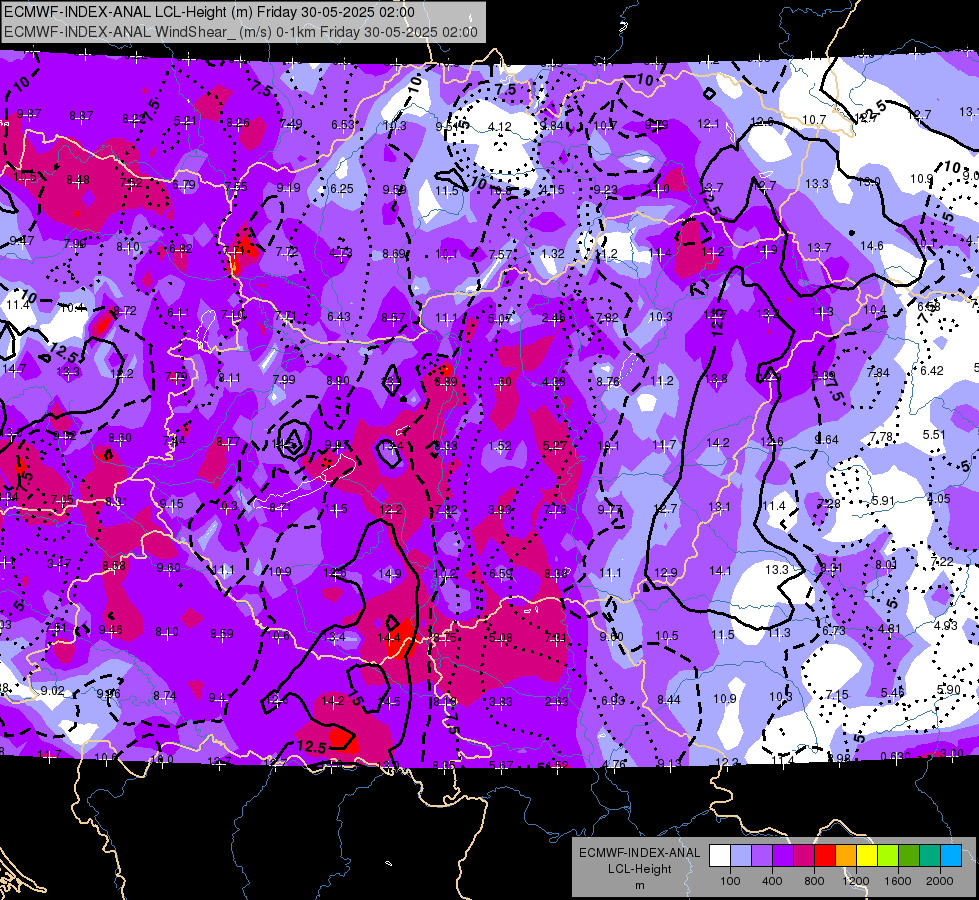Click the WindShear 0-1km title line

coord(241,32)
